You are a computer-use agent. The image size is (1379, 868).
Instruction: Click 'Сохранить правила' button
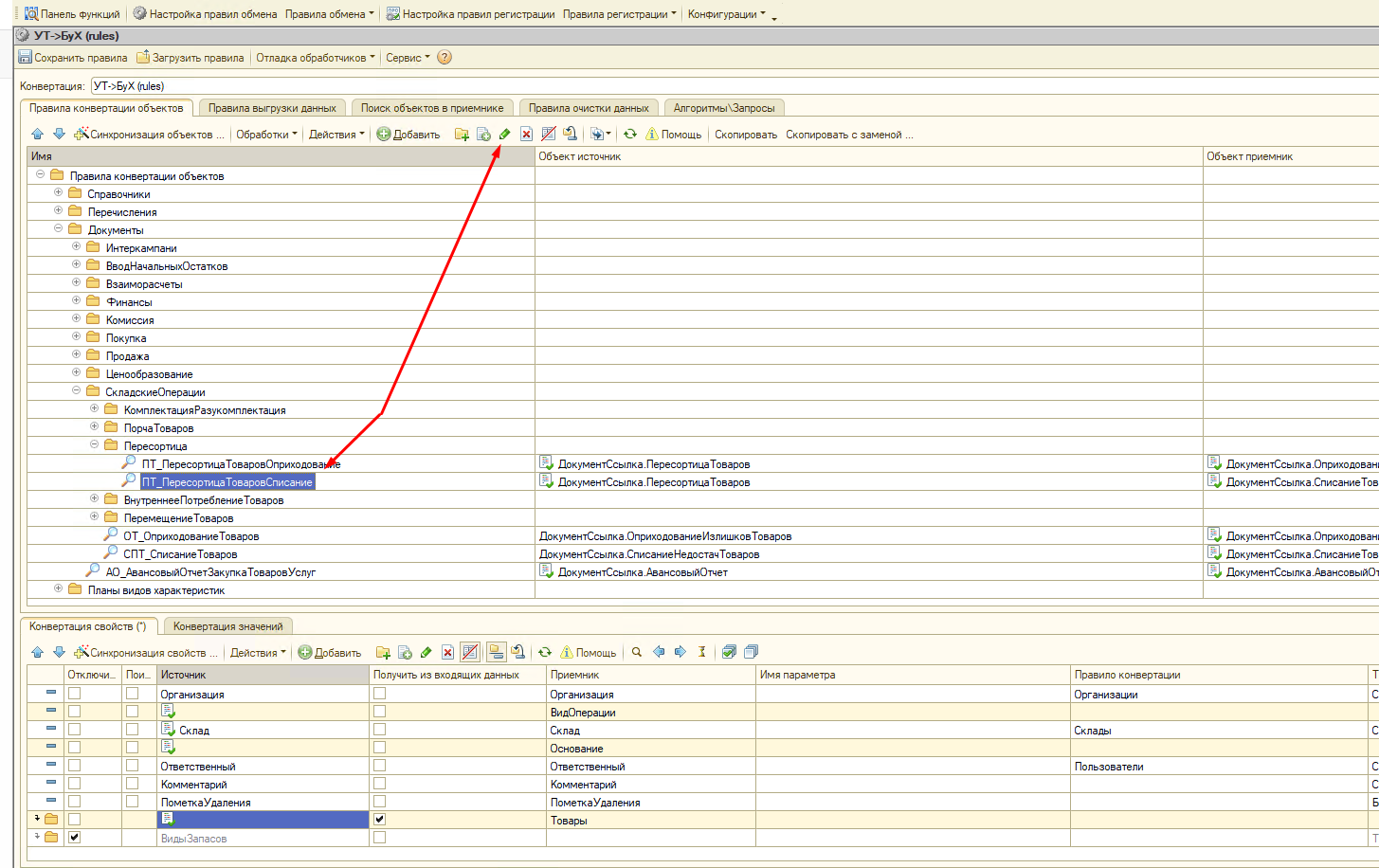point(73,58)
